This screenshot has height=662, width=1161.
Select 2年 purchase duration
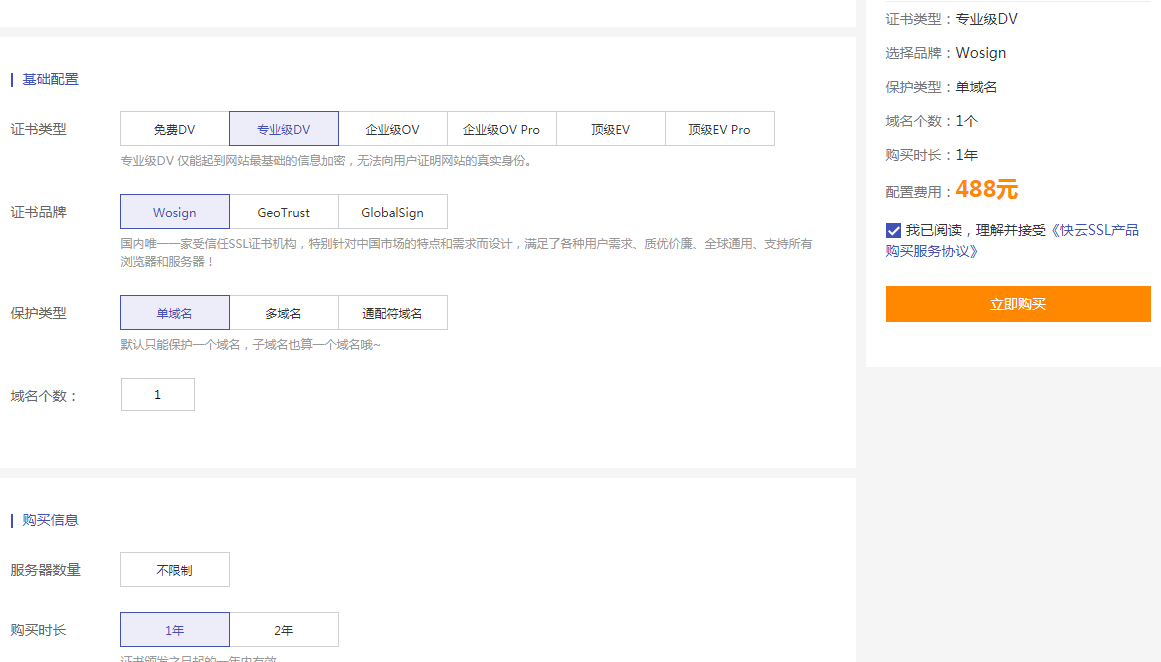point(284,629)
